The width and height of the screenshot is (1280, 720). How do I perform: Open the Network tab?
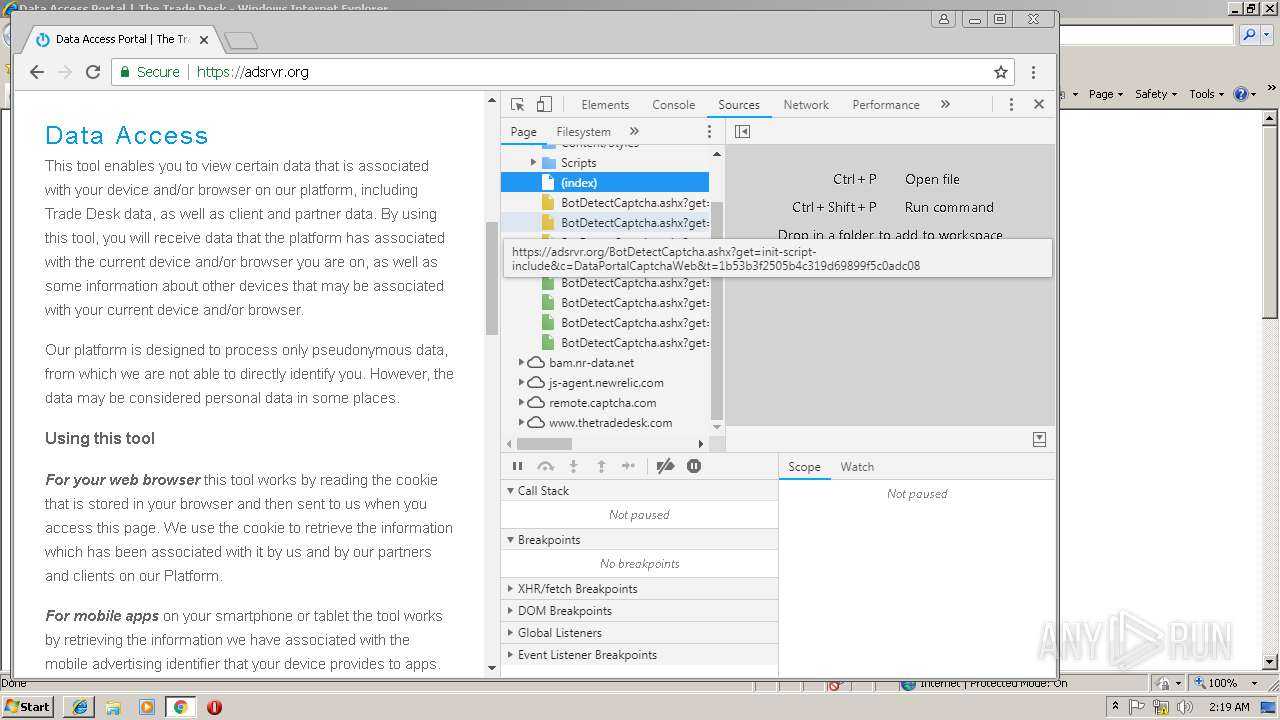[806, 104]
